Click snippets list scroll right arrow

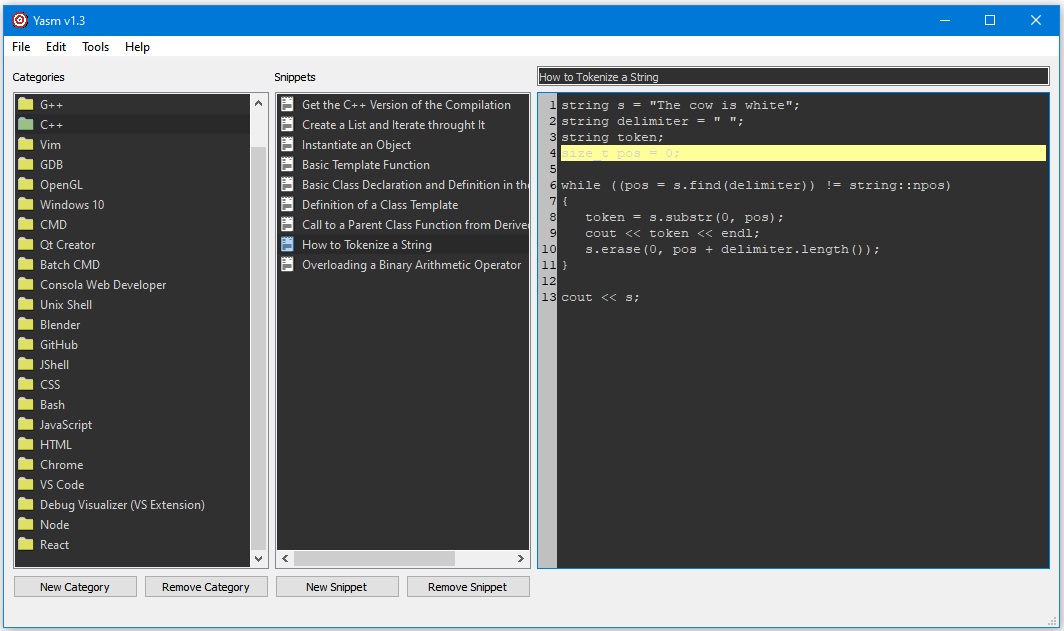pos(520,558)
